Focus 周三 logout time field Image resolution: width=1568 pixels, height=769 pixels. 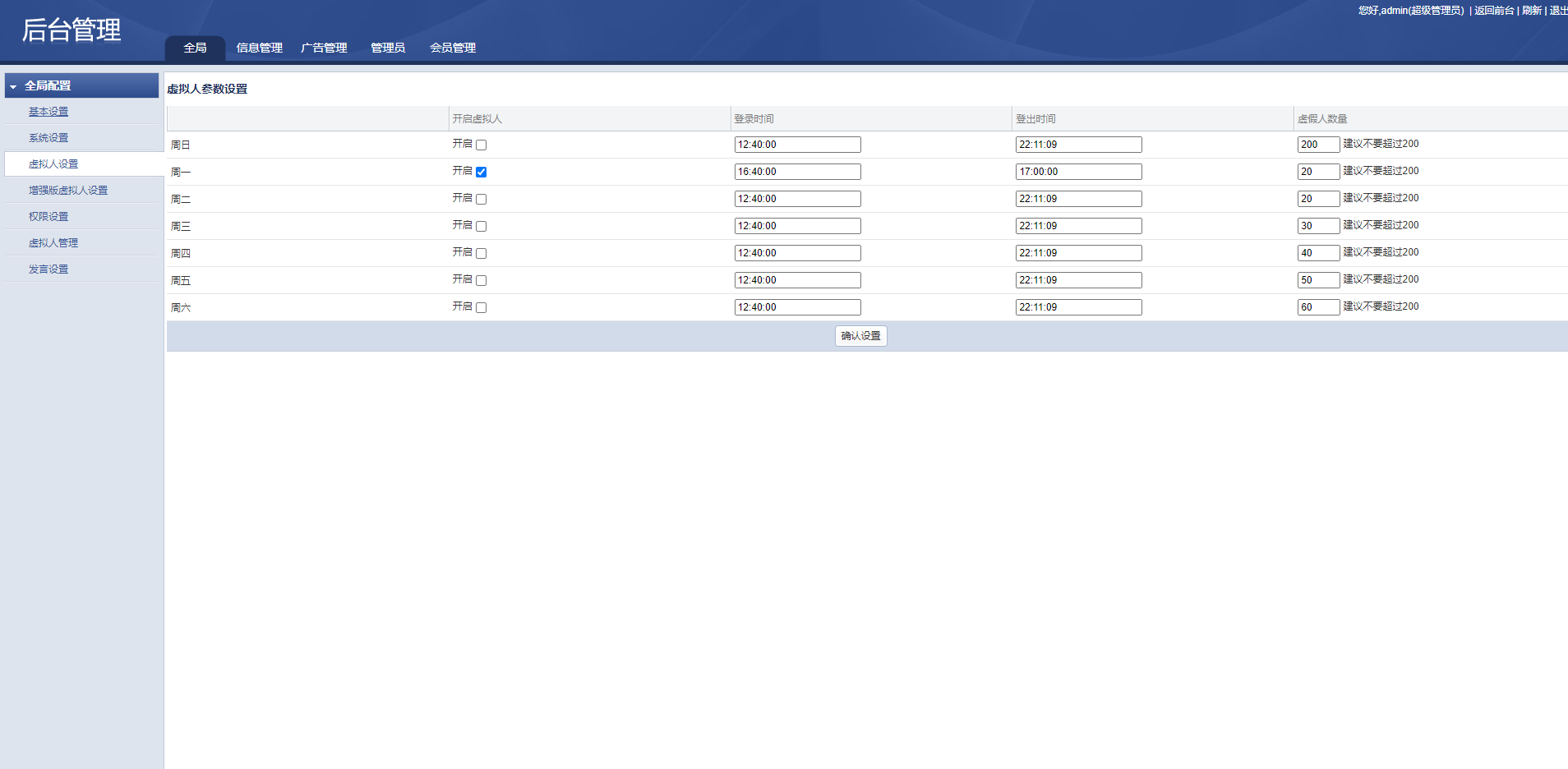pos(1079,226)
